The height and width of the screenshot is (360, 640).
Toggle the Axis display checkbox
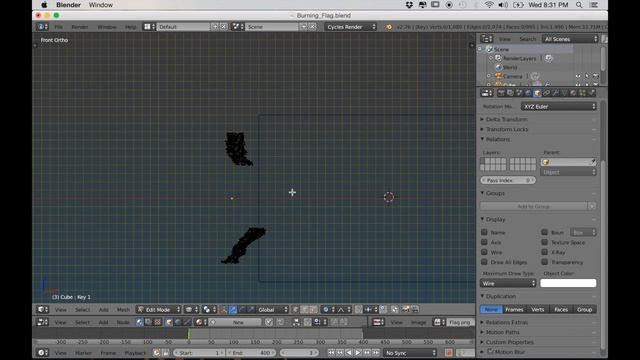484,242
